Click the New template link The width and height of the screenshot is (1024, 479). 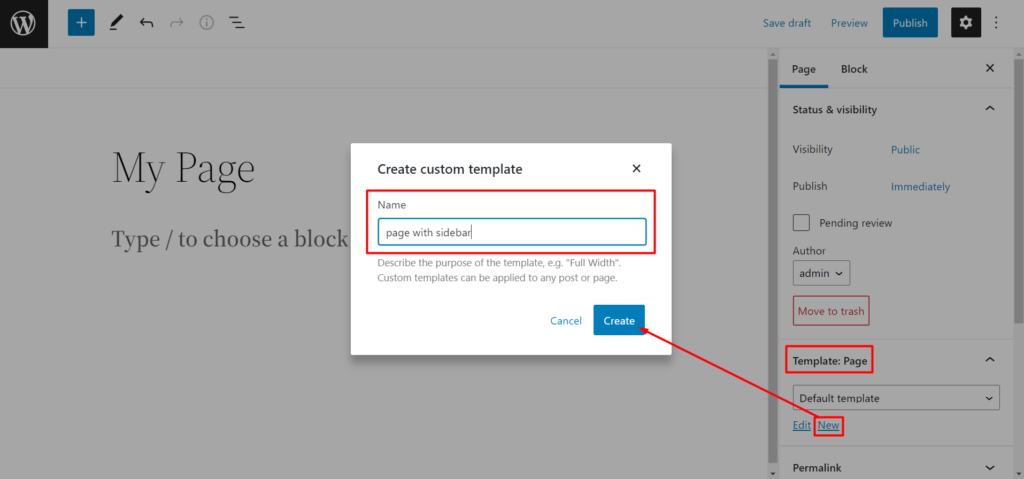(x=828, y=425)
